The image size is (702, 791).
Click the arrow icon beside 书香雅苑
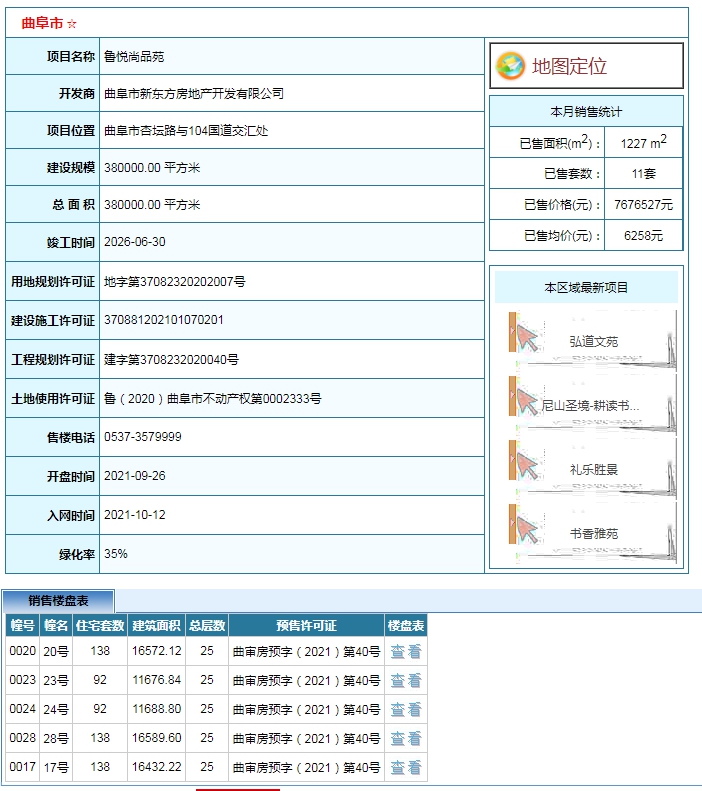click(527, 530)
